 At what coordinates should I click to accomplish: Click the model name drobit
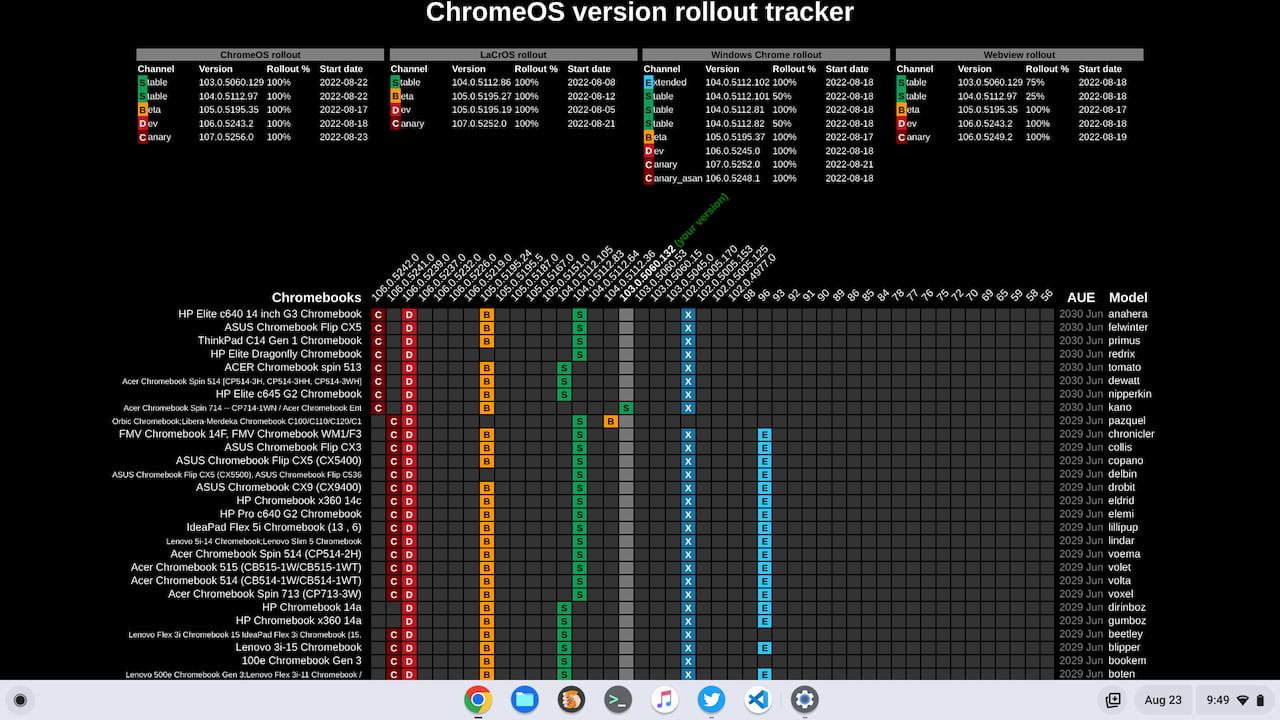pos(1122,487)
